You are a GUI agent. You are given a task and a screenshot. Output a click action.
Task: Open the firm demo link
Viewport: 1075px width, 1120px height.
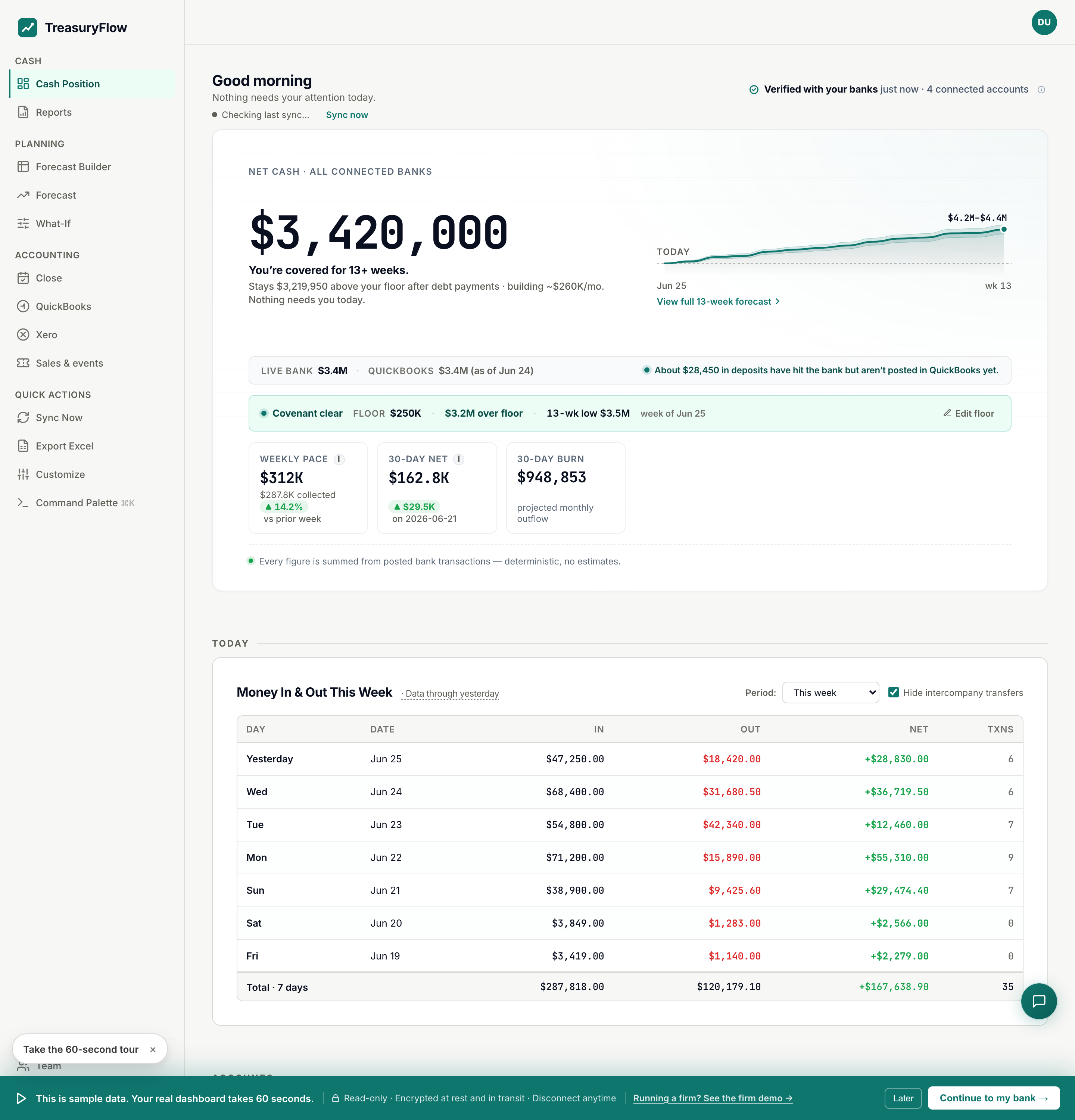pyautogui.click(x=712, y=1098)
